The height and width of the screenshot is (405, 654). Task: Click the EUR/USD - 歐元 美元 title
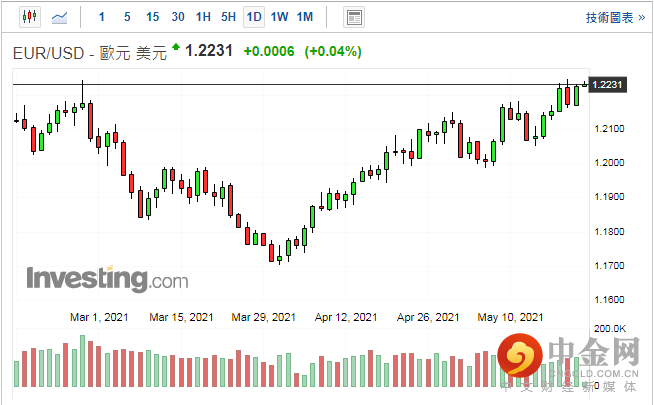pos(90,53)
